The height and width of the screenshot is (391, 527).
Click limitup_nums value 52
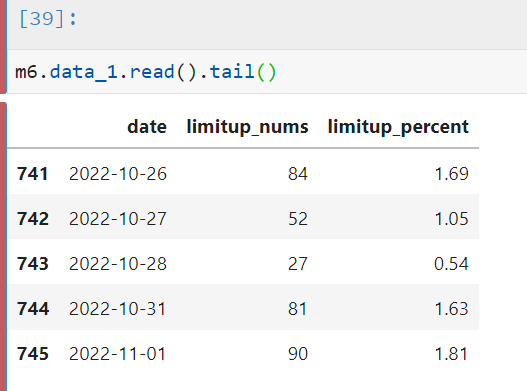(x=298, y=219)
